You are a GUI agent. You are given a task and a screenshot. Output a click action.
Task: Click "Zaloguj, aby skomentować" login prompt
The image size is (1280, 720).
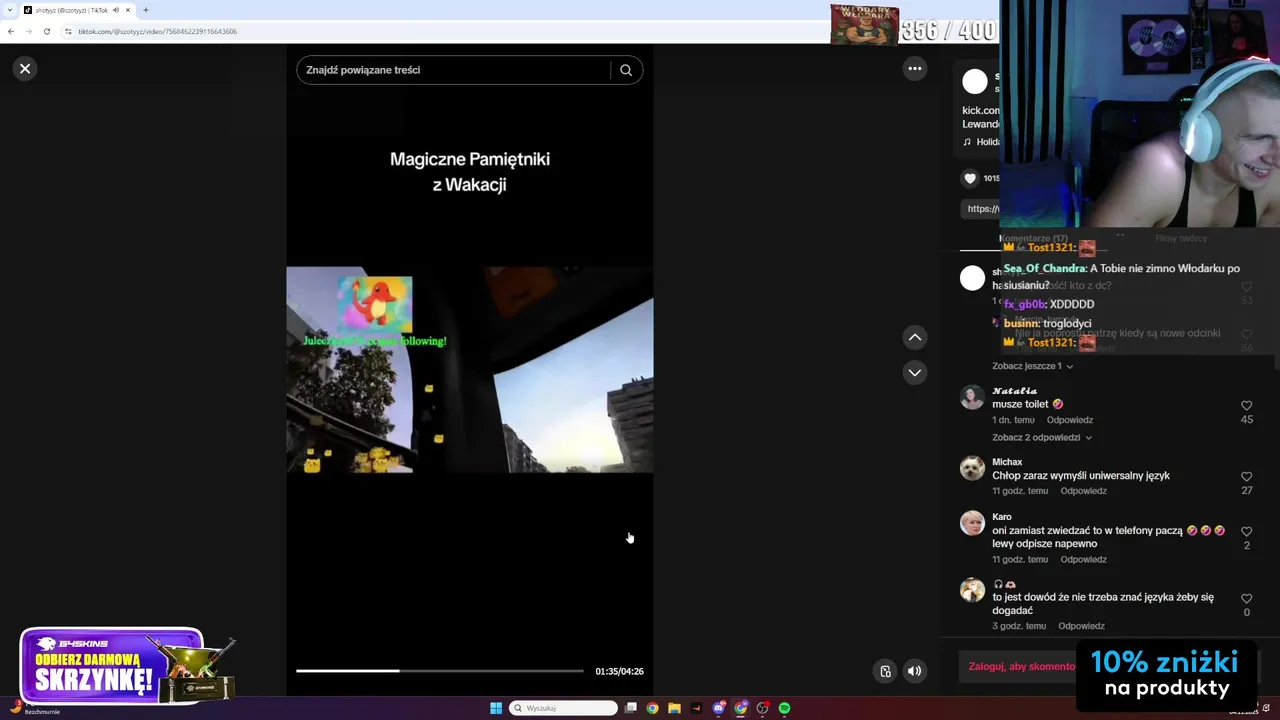coord(1022,666)
